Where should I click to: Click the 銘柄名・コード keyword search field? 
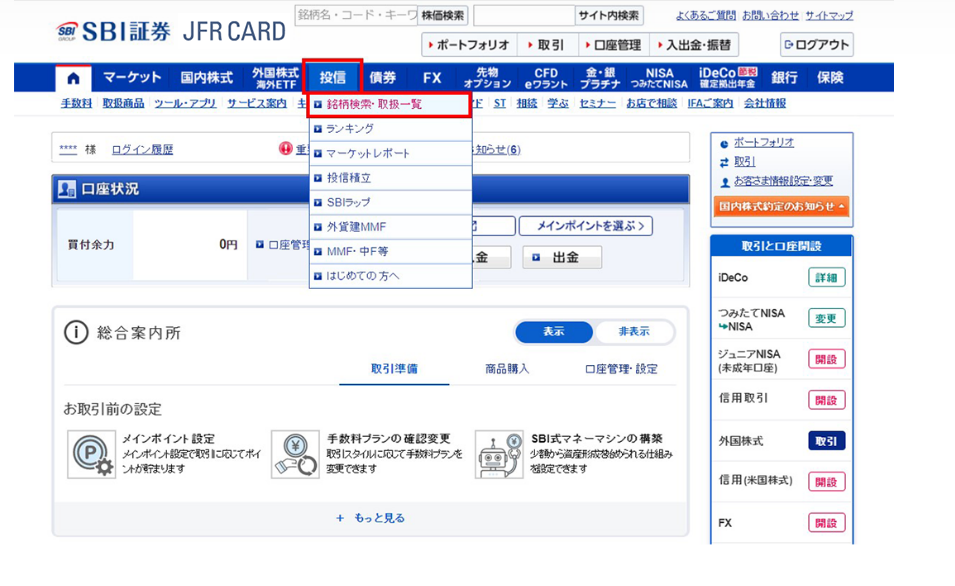pyautogui.click(x=354, y=16)
